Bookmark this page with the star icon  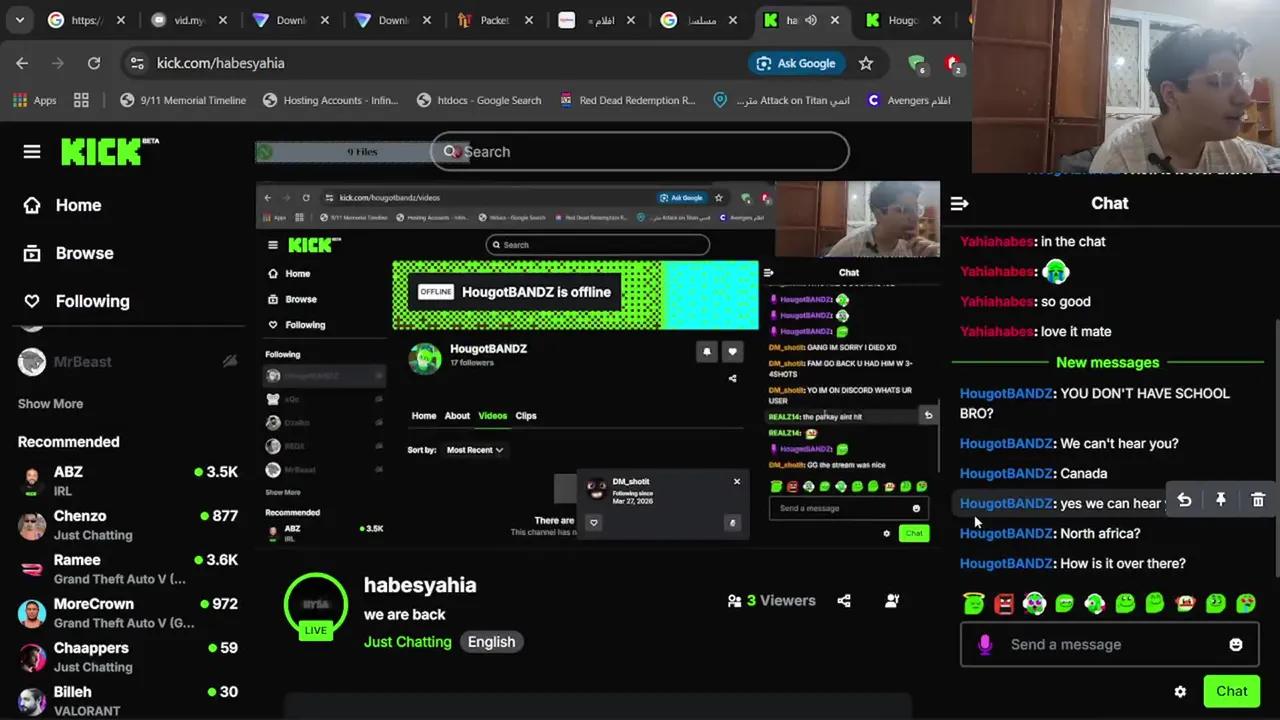[x=866, y=63]
